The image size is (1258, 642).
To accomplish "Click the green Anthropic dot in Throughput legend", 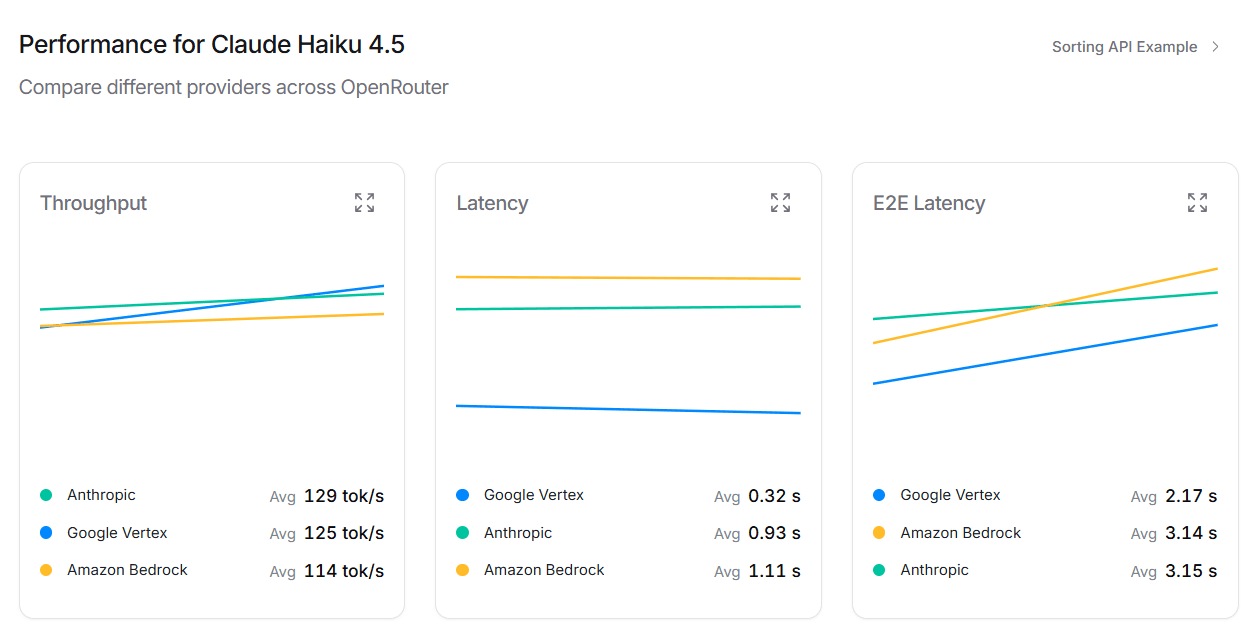I will click(x=48, y=495).
